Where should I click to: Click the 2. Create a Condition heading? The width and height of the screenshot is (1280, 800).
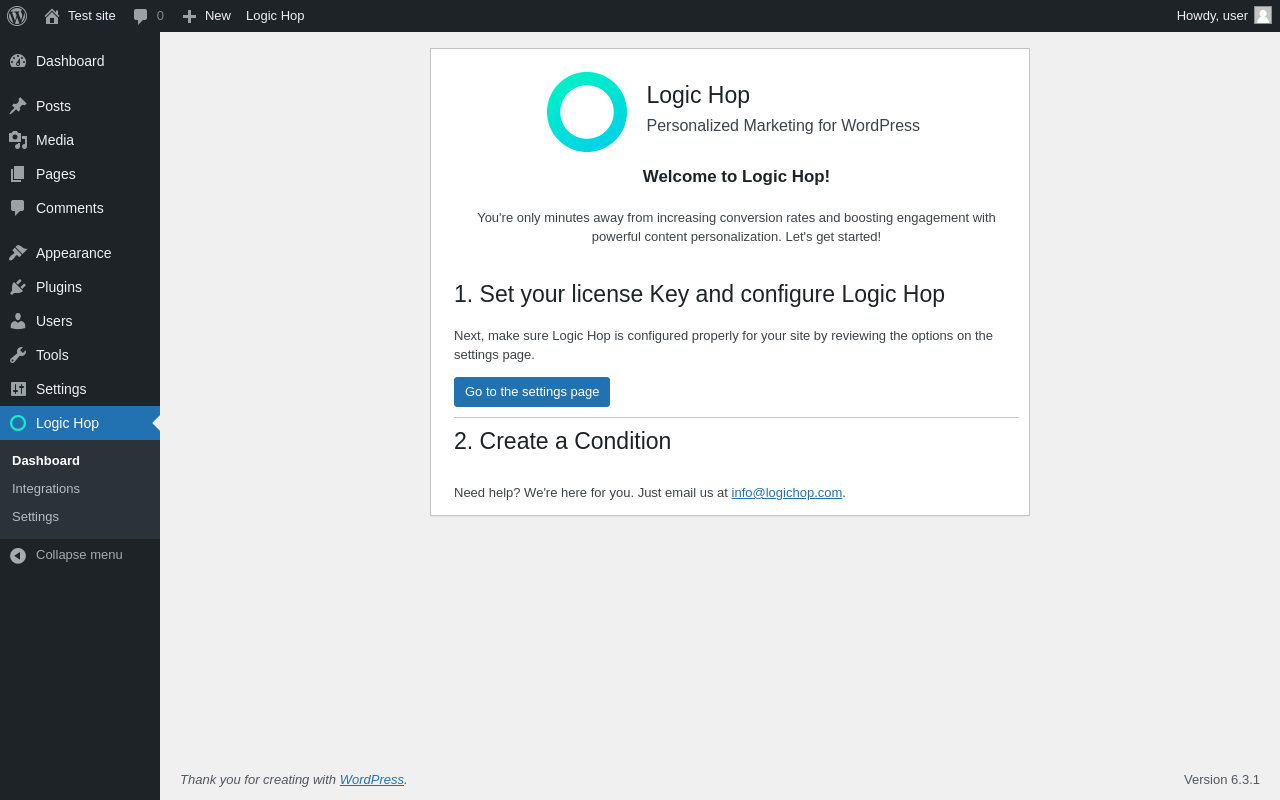[563, 441]
